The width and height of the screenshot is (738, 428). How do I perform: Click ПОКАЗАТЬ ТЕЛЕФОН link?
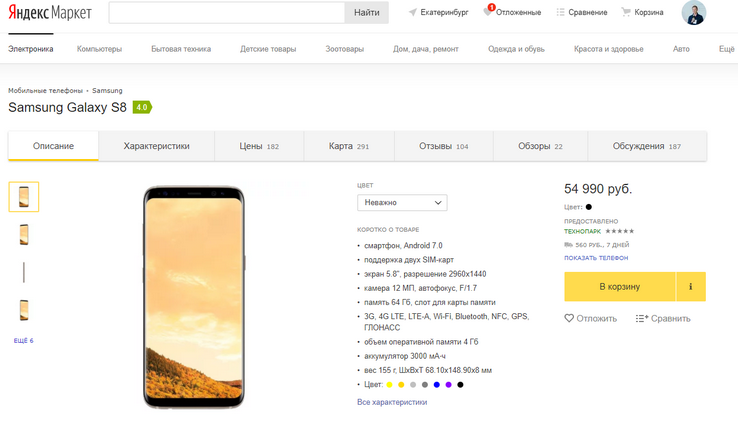pos(596,258)
